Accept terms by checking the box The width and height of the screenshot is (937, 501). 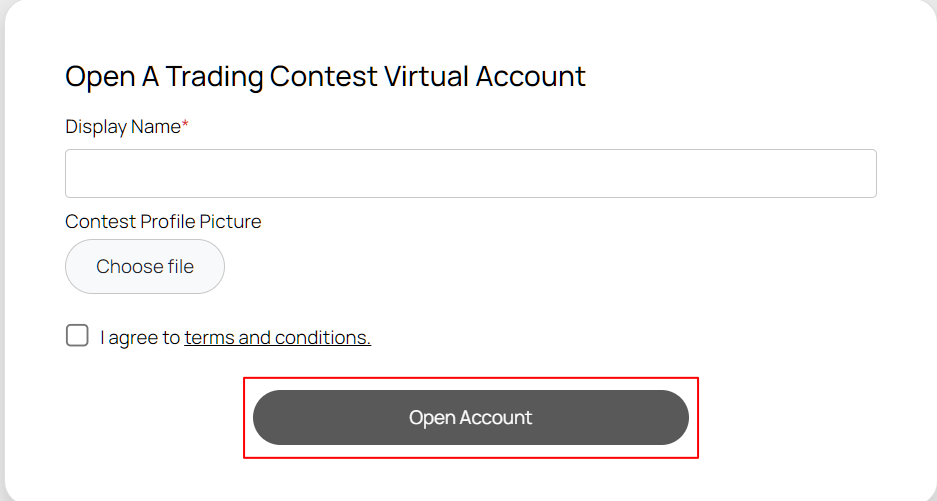pyautogui.click(x=77, y=336)
